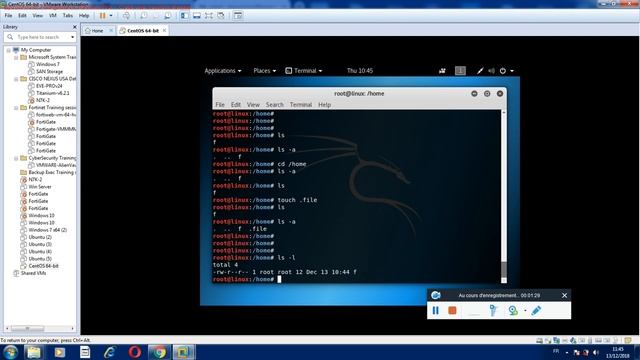Open the recorder pencil drawing tool
Viewport: 640px width, 360px height.
(536, 311)
